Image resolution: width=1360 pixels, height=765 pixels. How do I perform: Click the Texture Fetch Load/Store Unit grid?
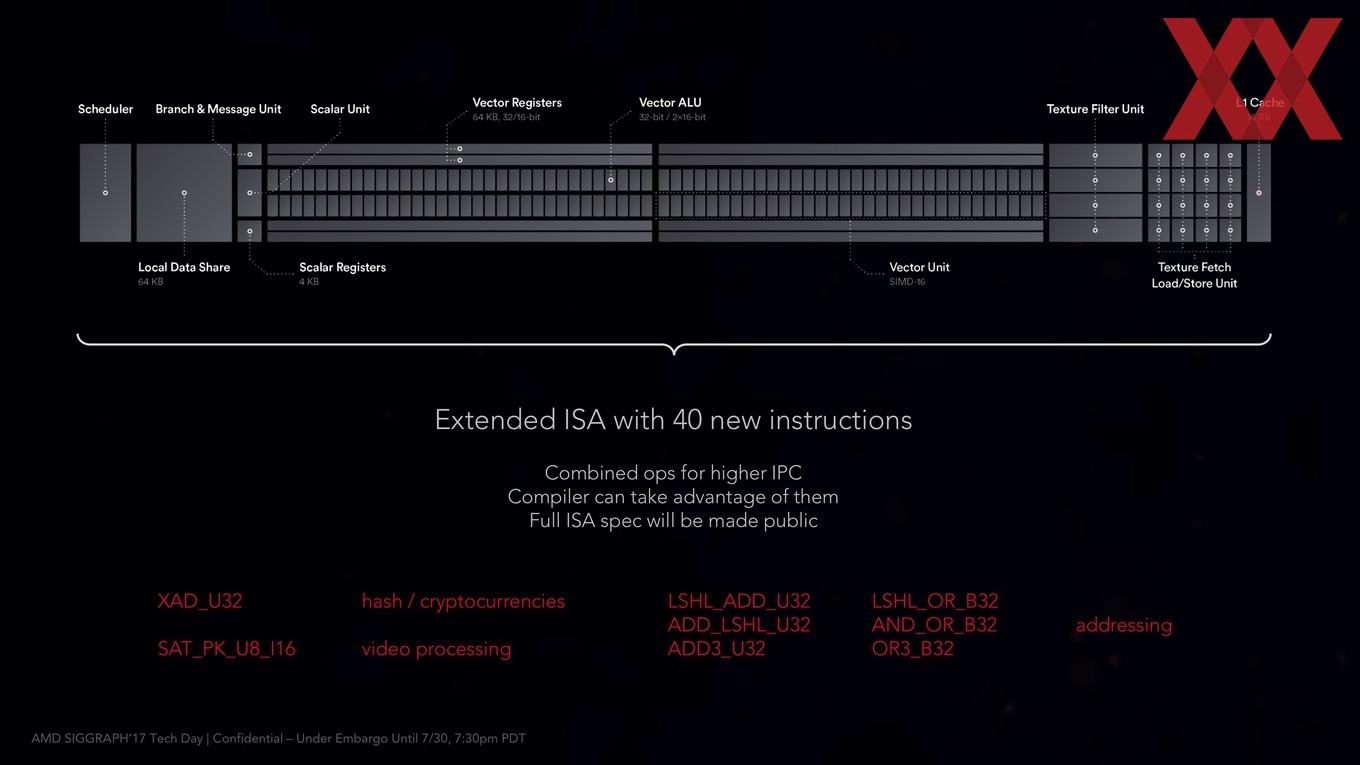[1195, 193]
